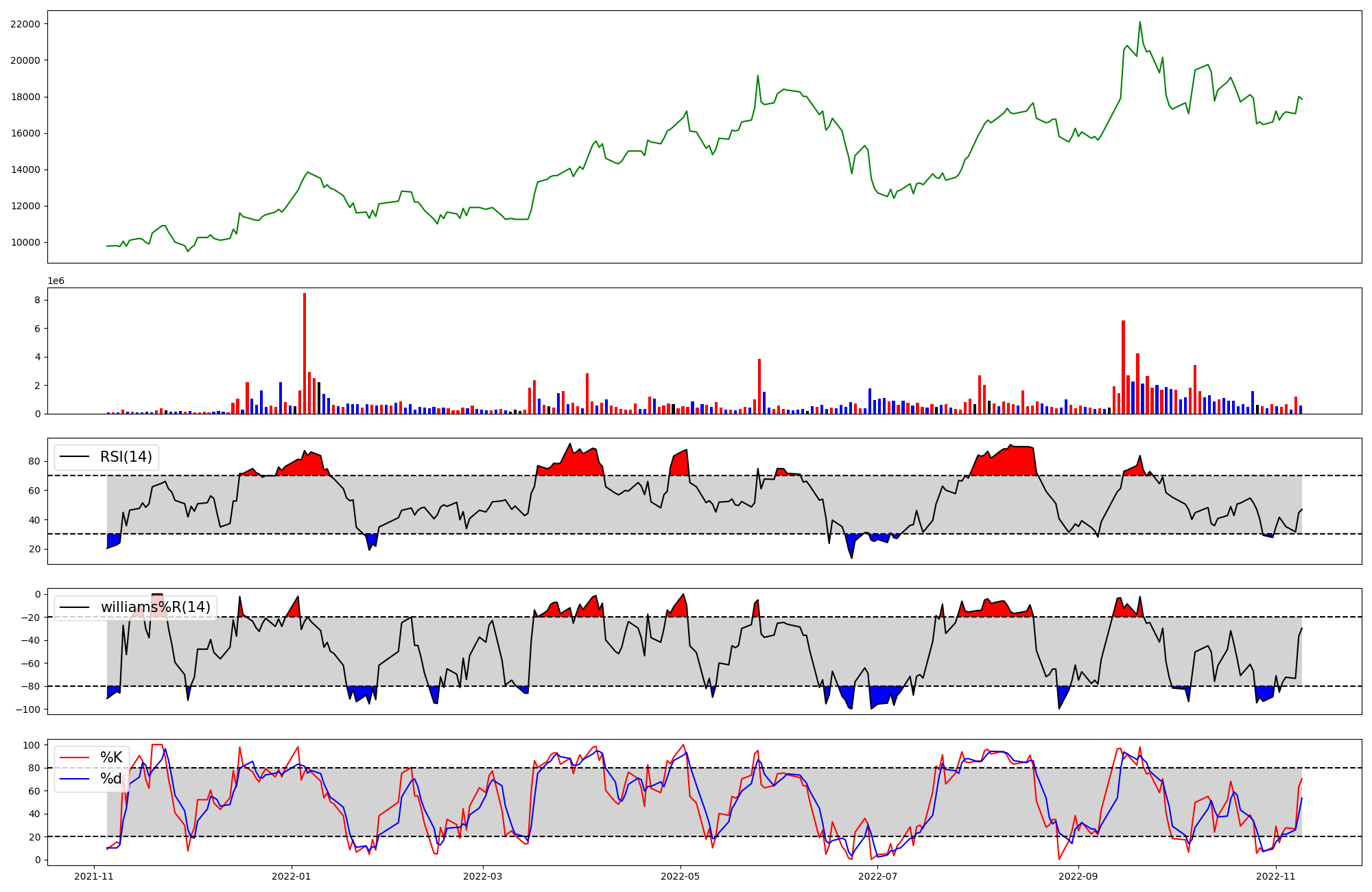Click the %K legend entry
Screen dimensions: 1372x892
111,758
